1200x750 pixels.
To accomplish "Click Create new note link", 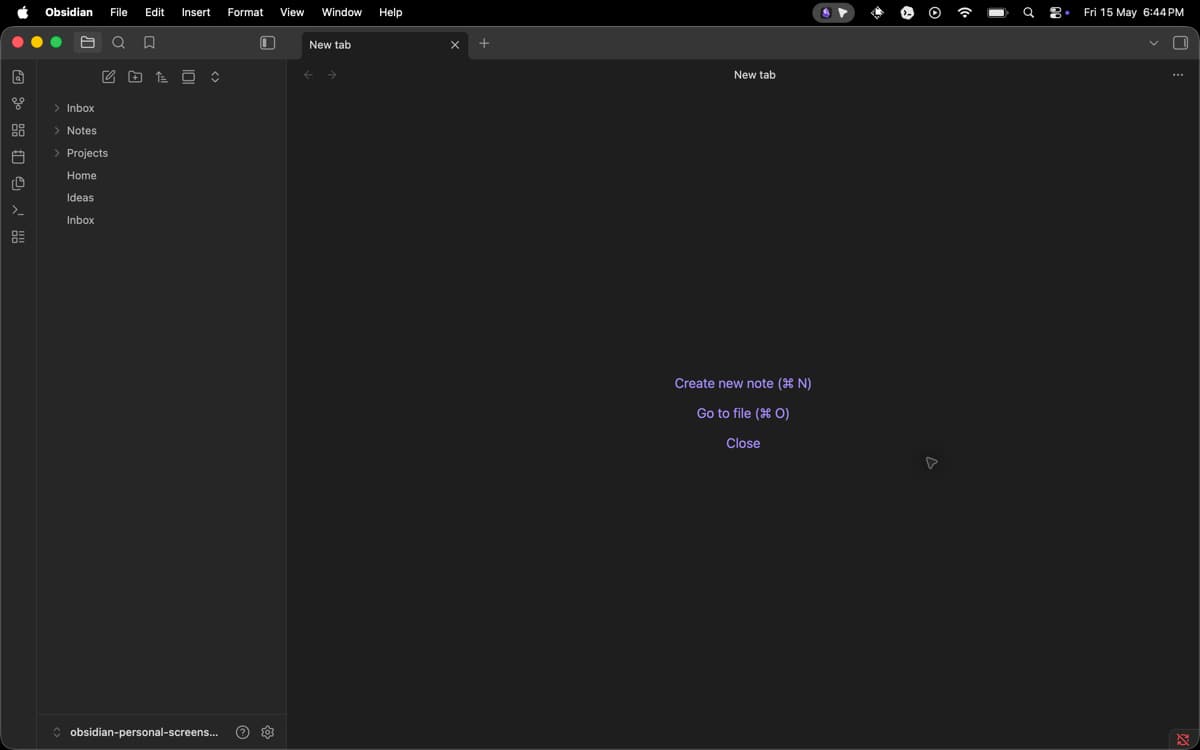I will pyautogui.click(x=743, y=383).
